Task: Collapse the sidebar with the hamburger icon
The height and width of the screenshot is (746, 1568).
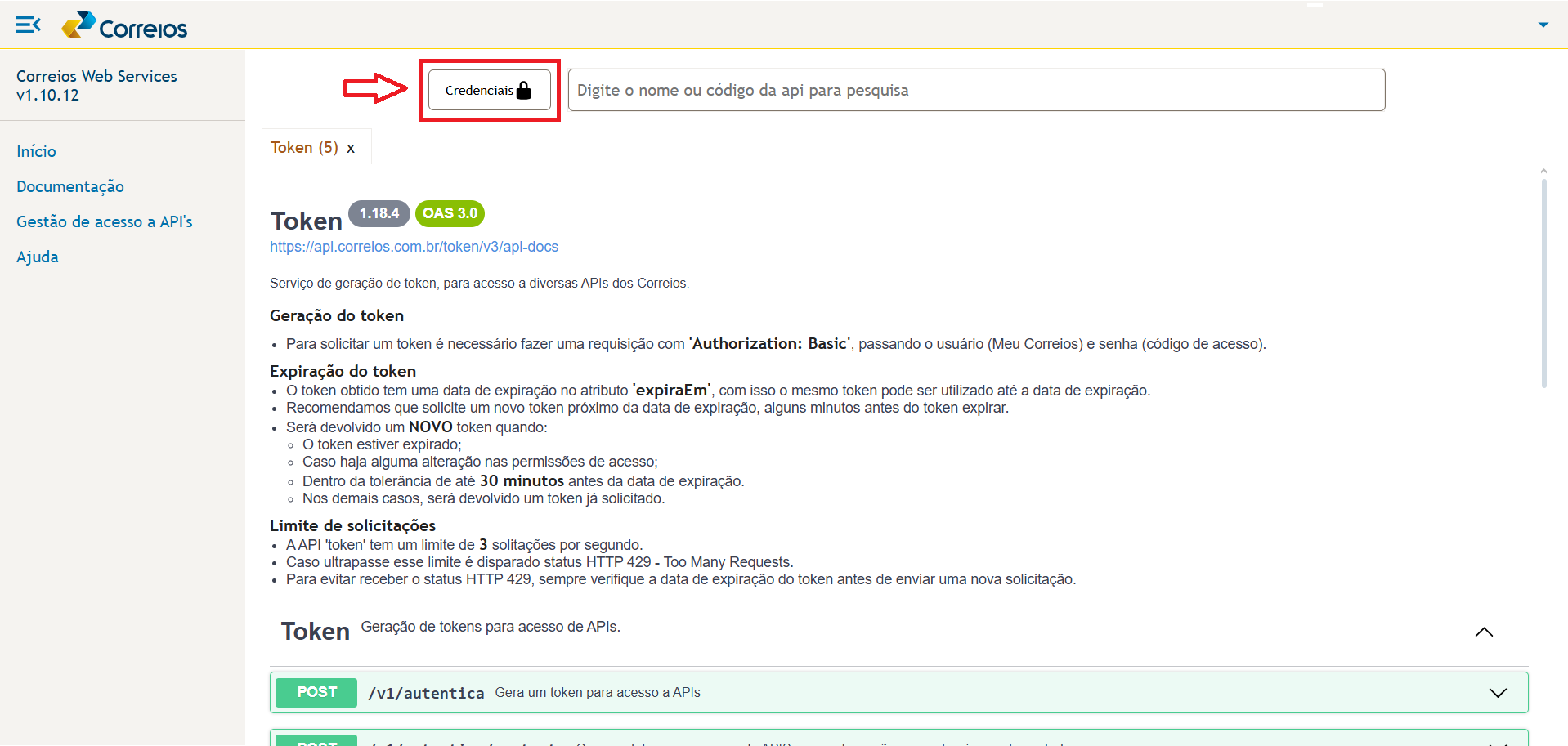Action: (29, 25)
